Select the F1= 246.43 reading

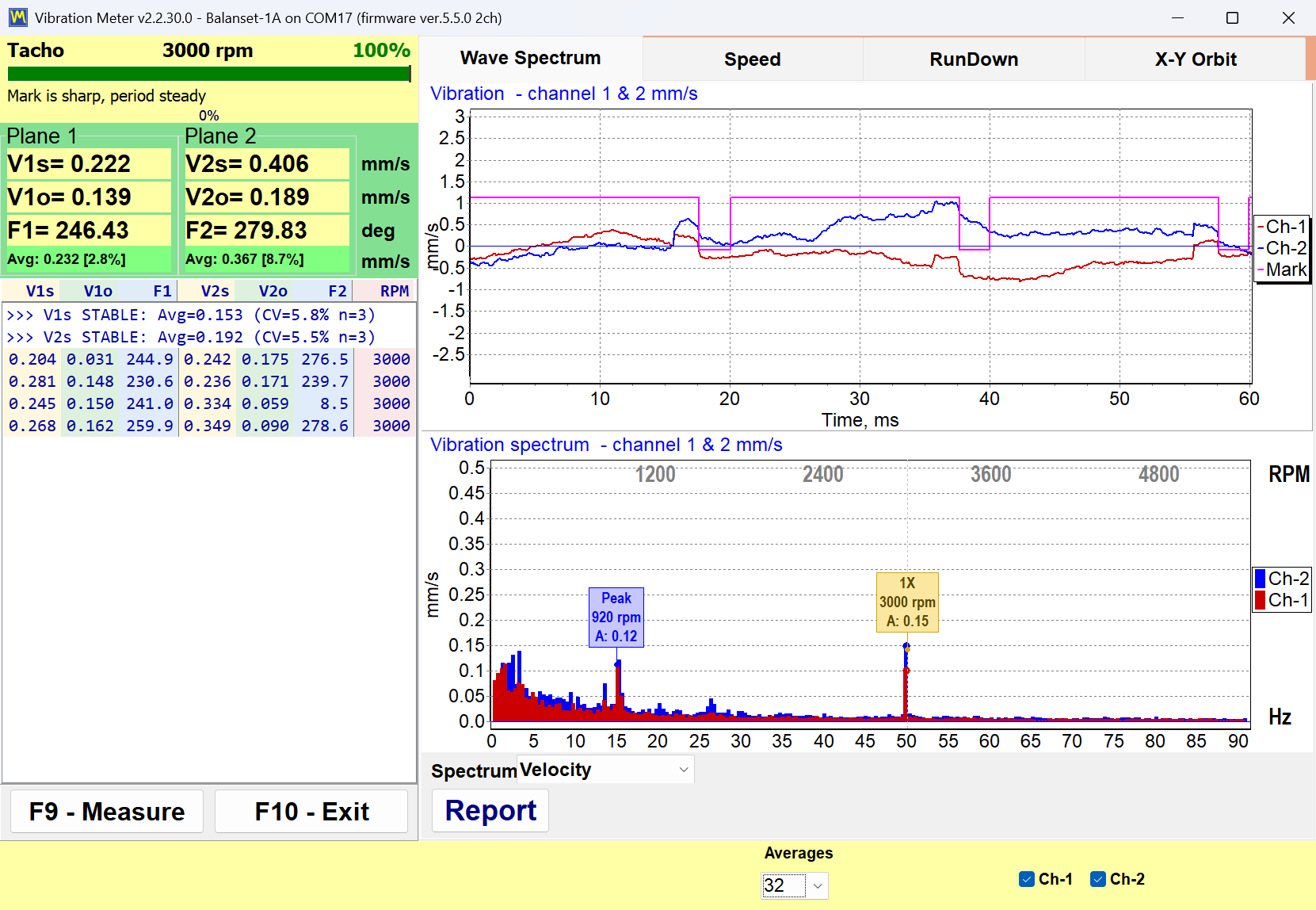pos(88,231)
